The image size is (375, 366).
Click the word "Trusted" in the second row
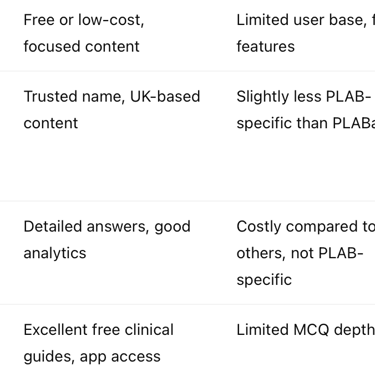pyautogui.click(x=51, y=97)
